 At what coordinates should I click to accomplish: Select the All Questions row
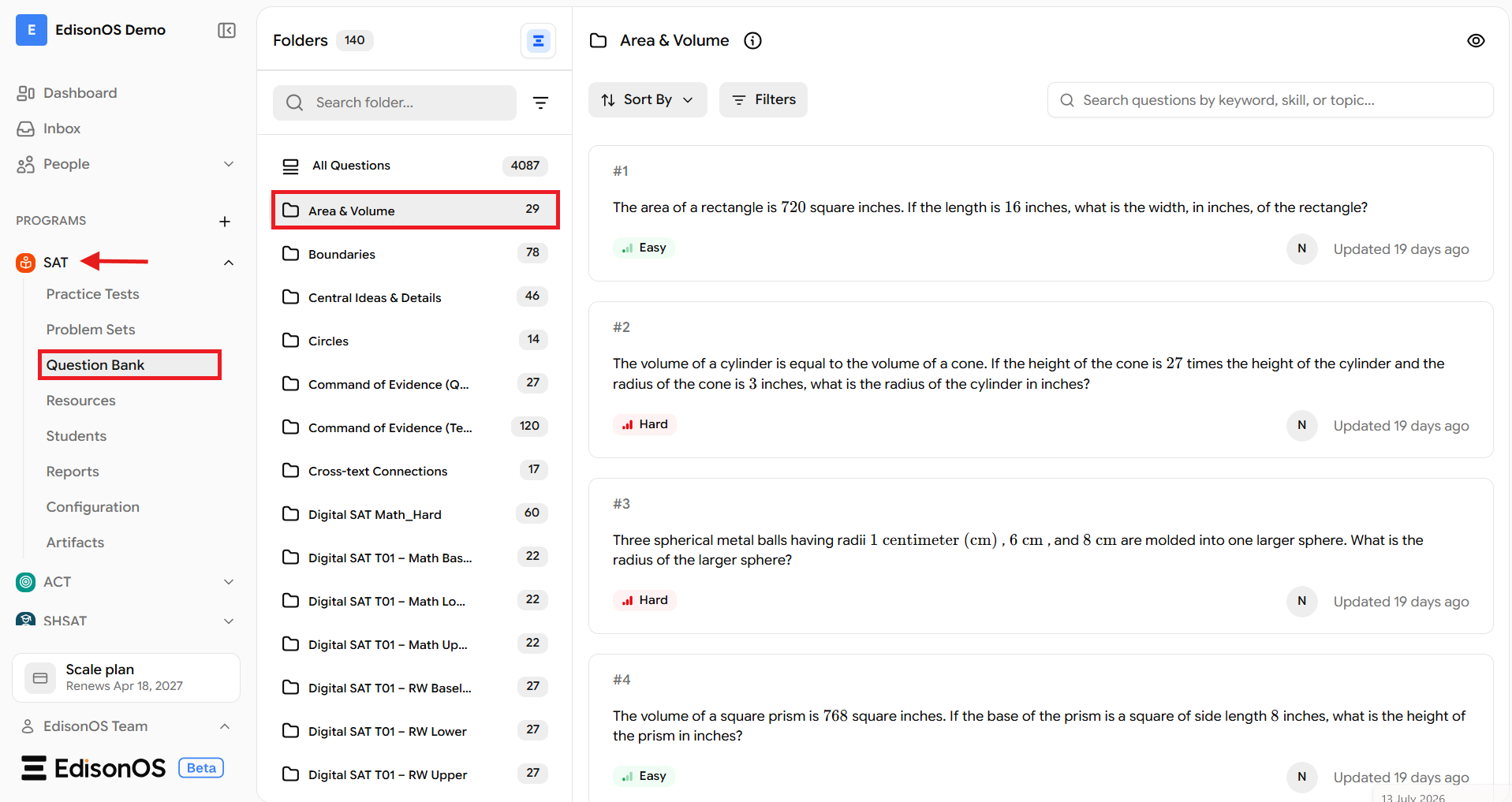coord(415,166)
